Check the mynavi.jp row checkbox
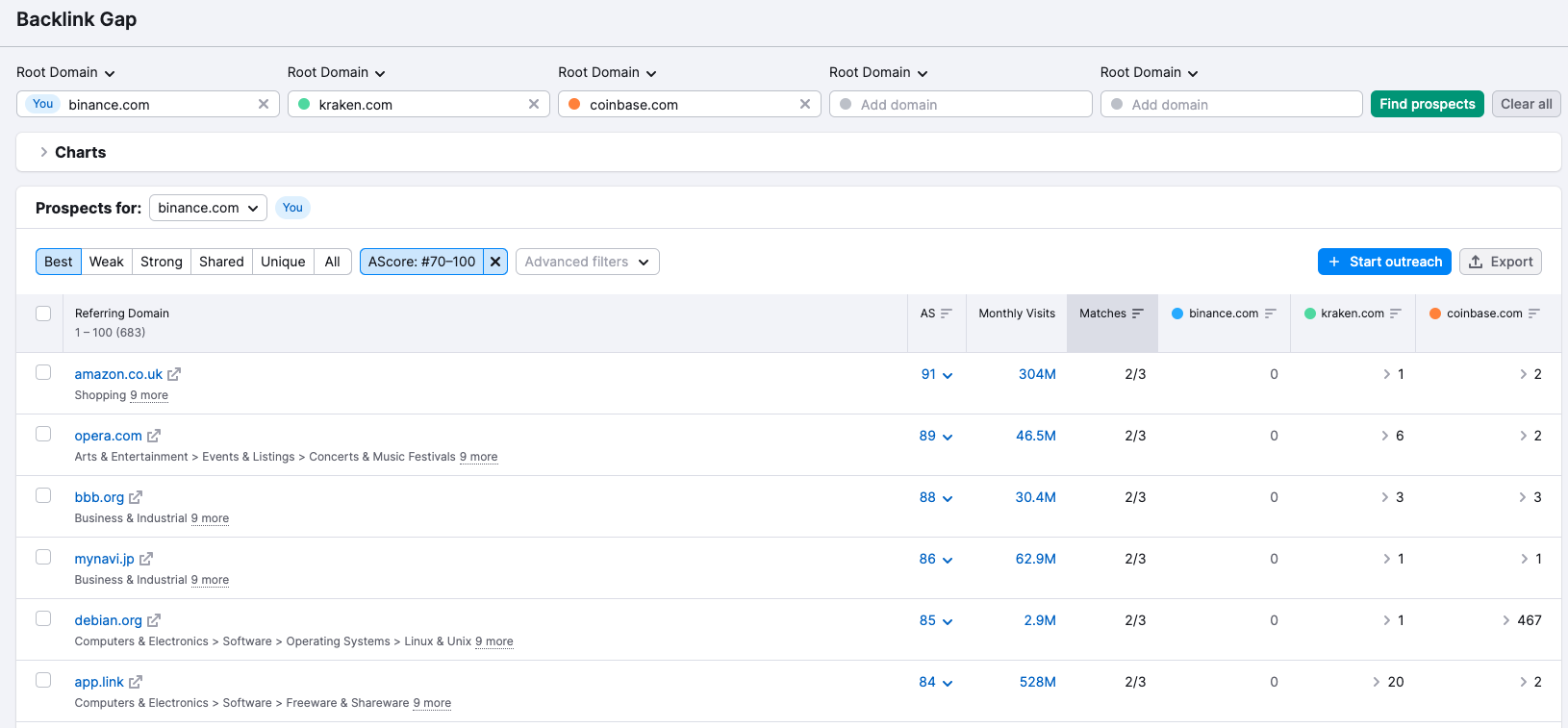The image size is (1568, 728). (x=43, y=557)
